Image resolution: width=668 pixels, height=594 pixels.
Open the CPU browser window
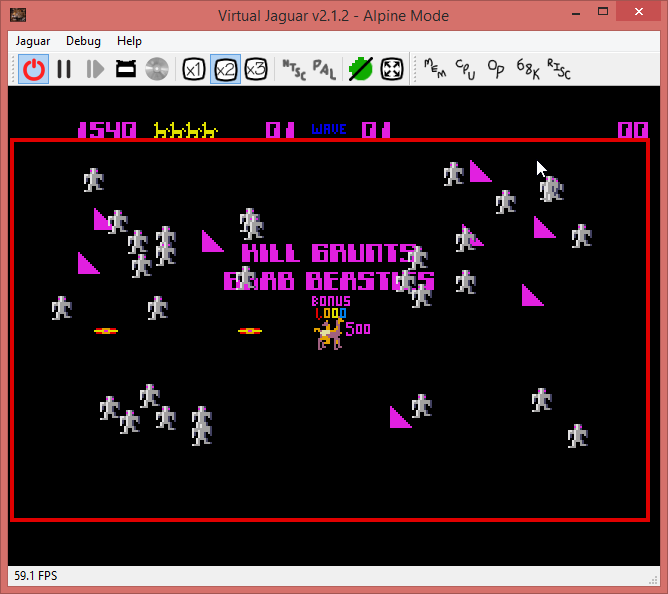pos(465,69)
